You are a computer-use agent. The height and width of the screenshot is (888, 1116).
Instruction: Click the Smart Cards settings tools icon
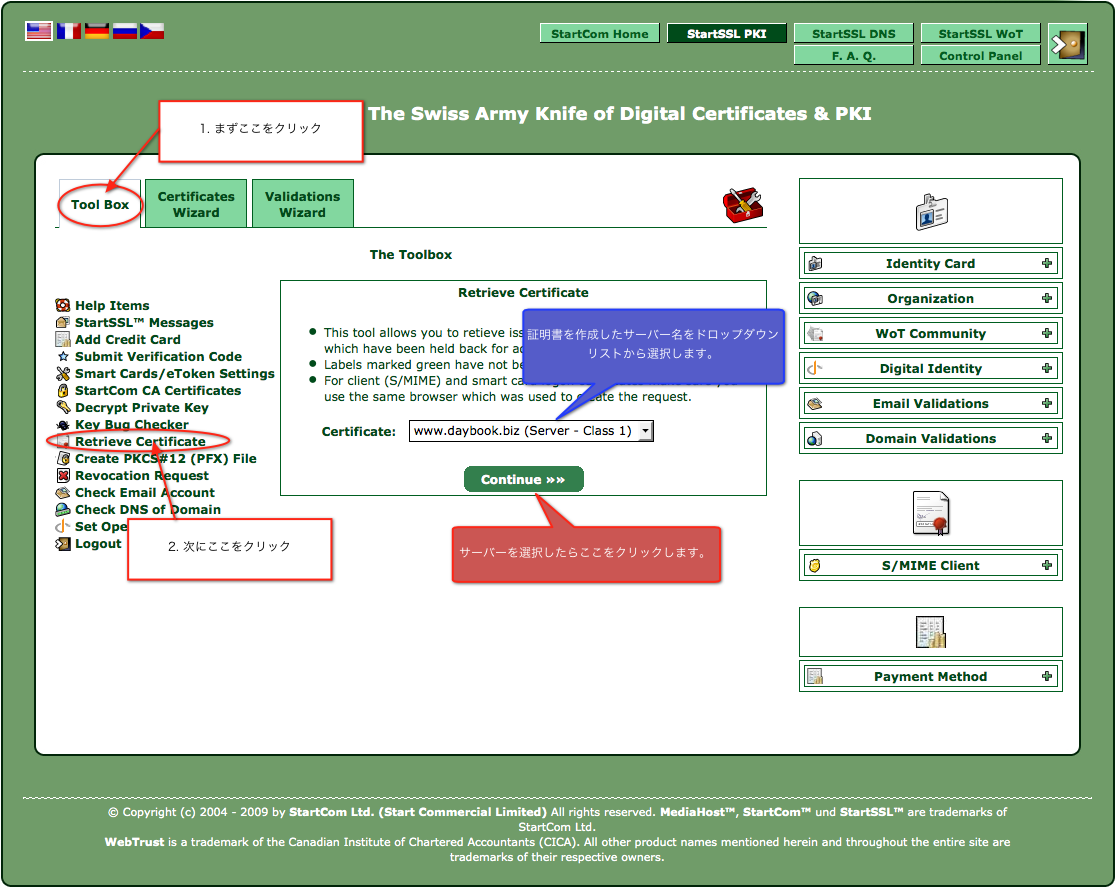coord(63,374)
